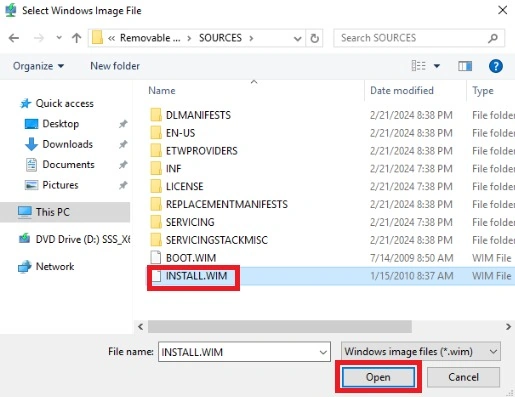Create a New folder
The image size is (515, 397).
point(115,66)
